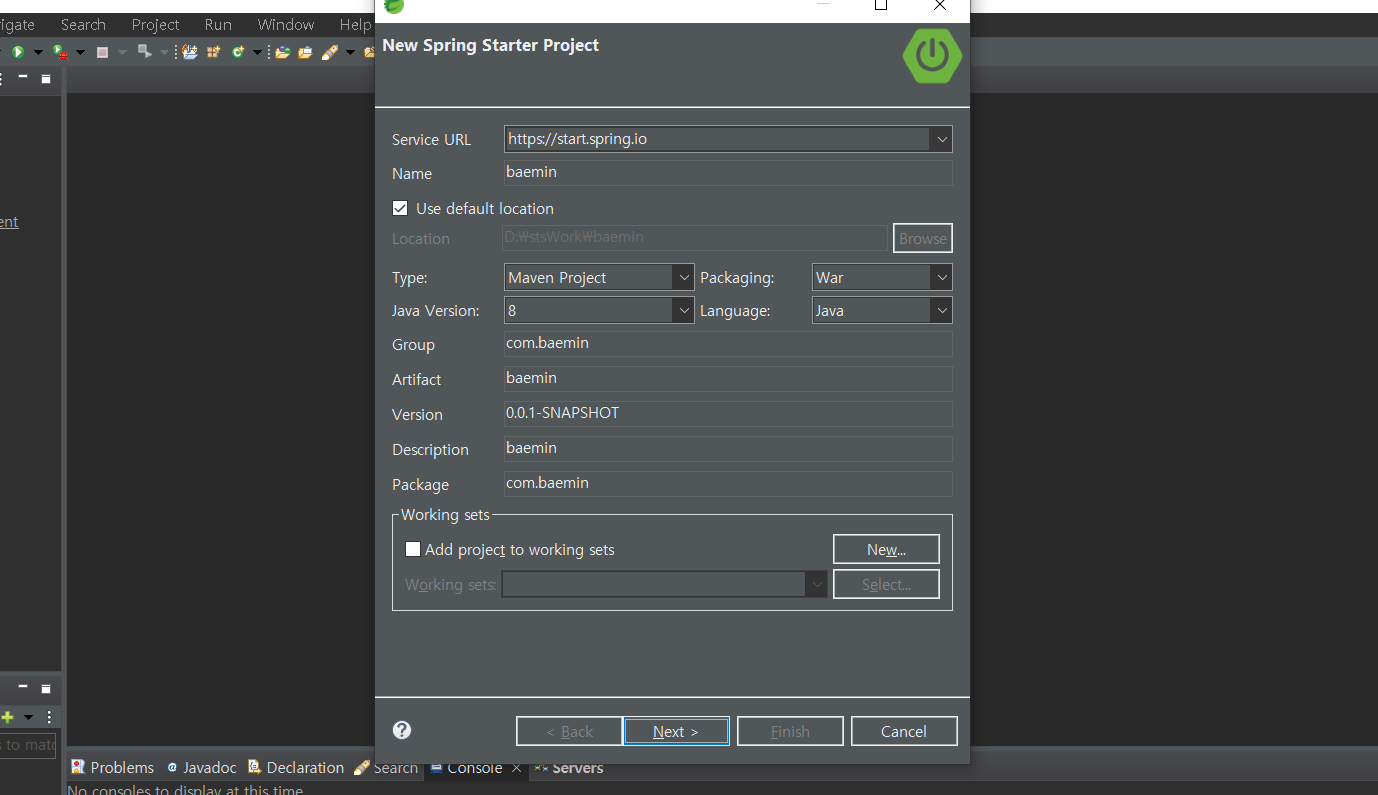Image resolution: width=1378 pixels, height=795 pixels.
Task: Expand the New Java Class dropdown arrow
Action: click(257, 52)
